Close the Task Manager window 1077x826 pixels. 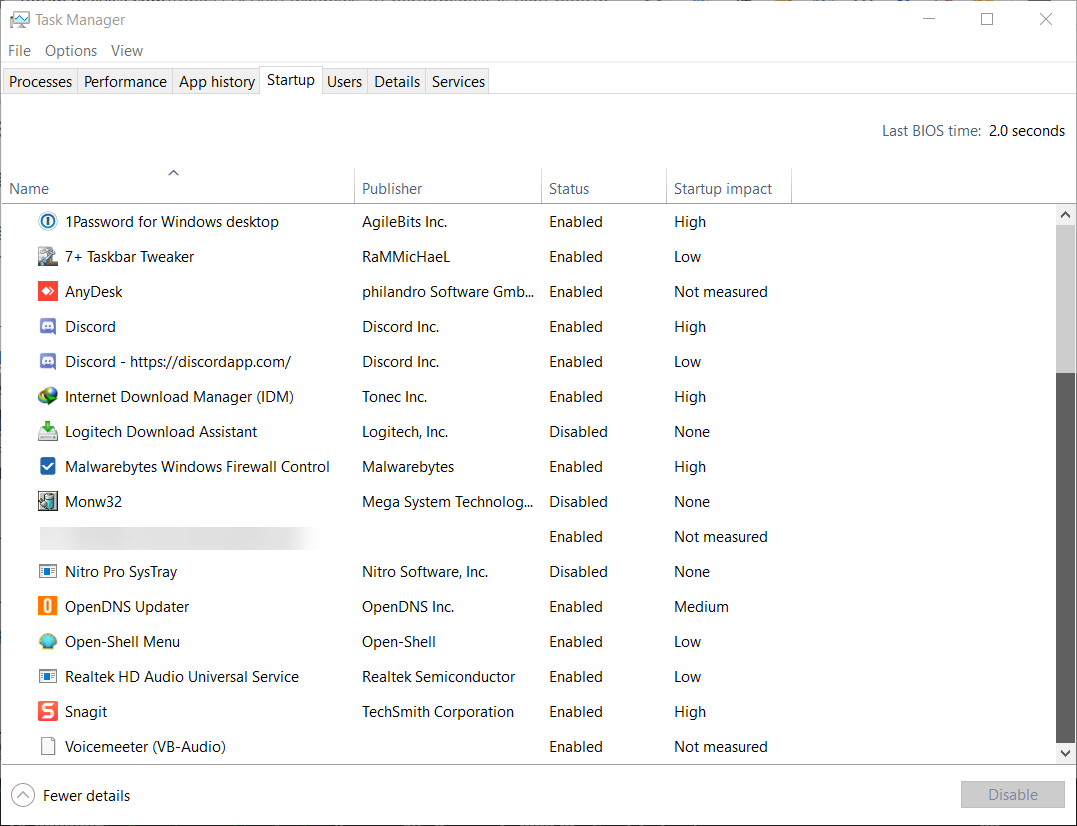coord(1045,19)
